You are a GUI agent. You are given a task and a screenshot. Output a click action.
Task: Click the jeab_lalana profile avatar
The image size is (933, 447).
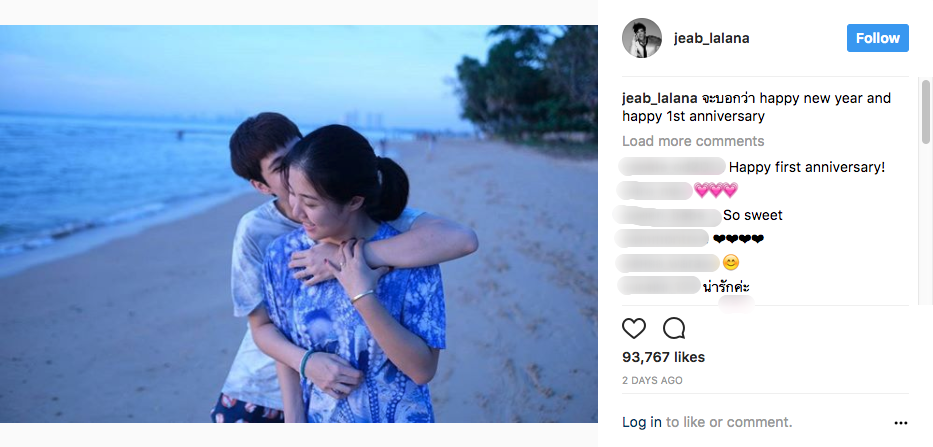(x=642, y=38)
